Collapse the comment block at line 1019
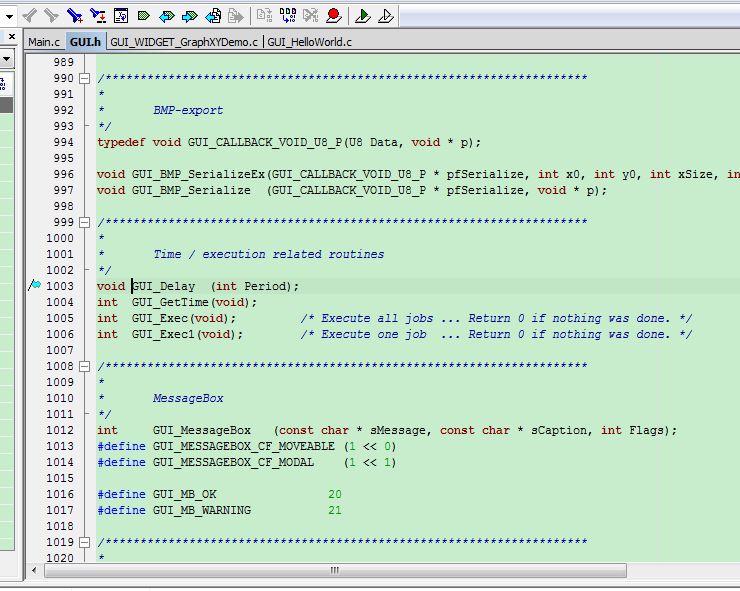Viewport: 740px width, 591px height. tap(84, 542)
